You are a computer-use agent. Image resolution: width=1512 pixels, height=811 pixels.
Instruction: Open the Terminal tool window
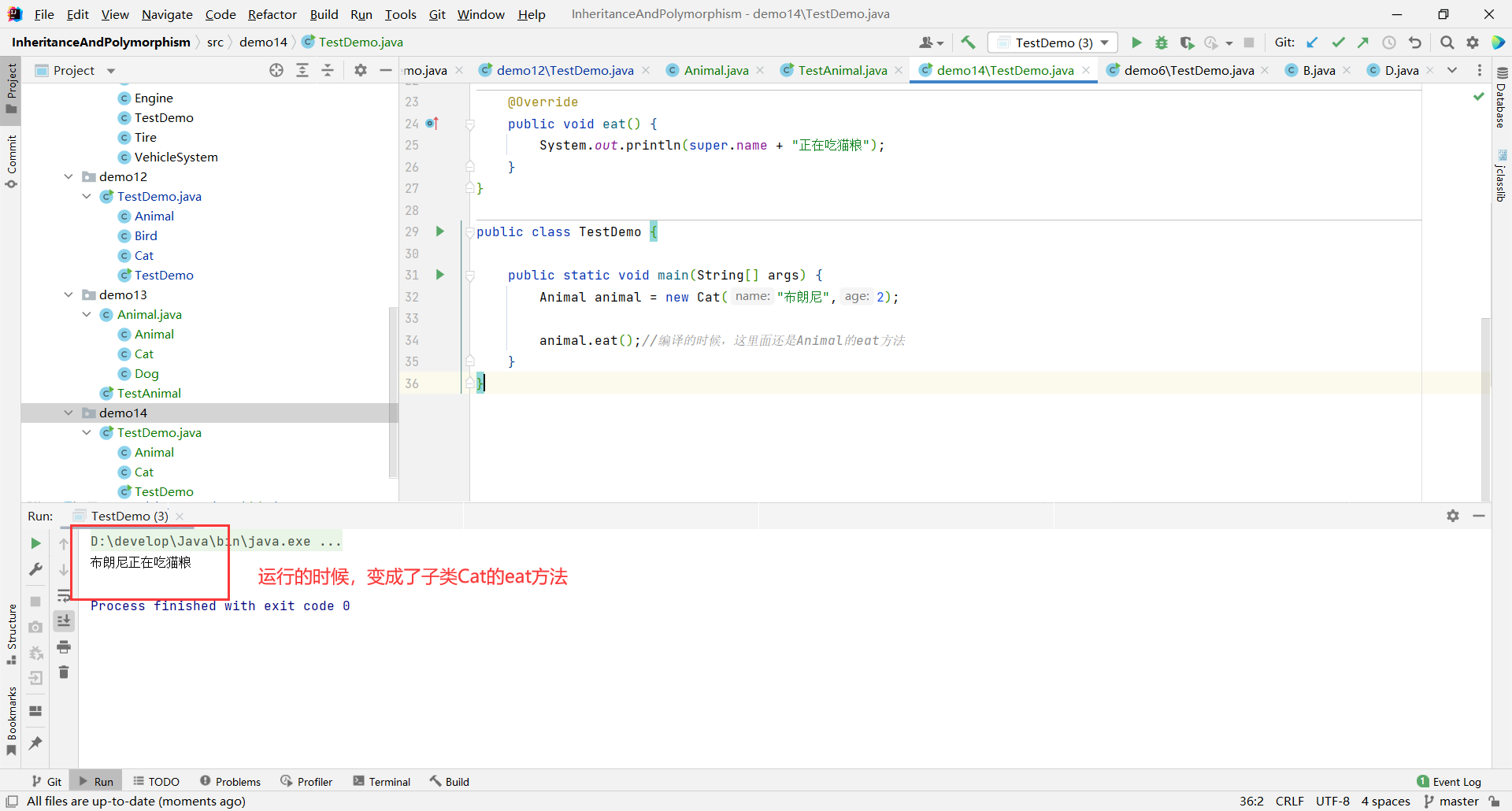coord(382,781)
